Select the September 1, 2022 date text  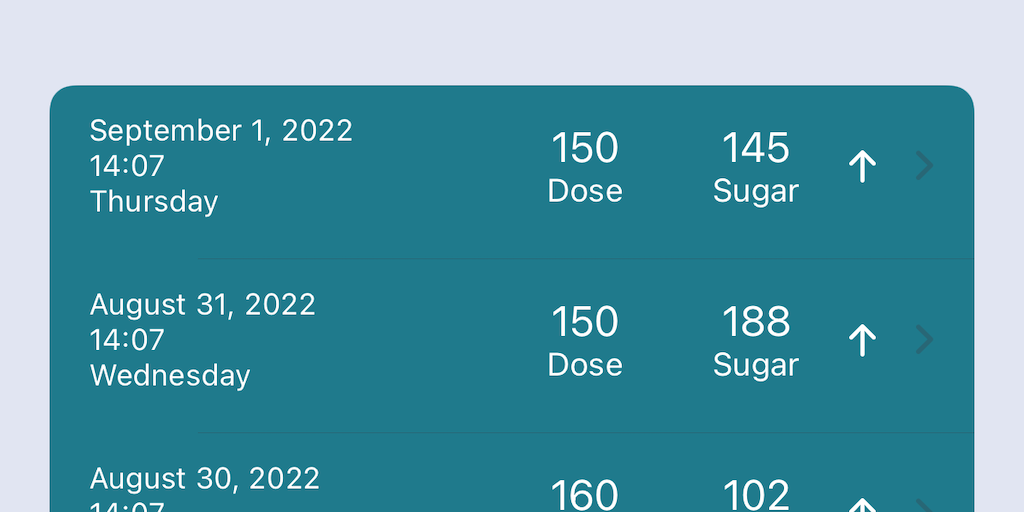coord(221,131)
